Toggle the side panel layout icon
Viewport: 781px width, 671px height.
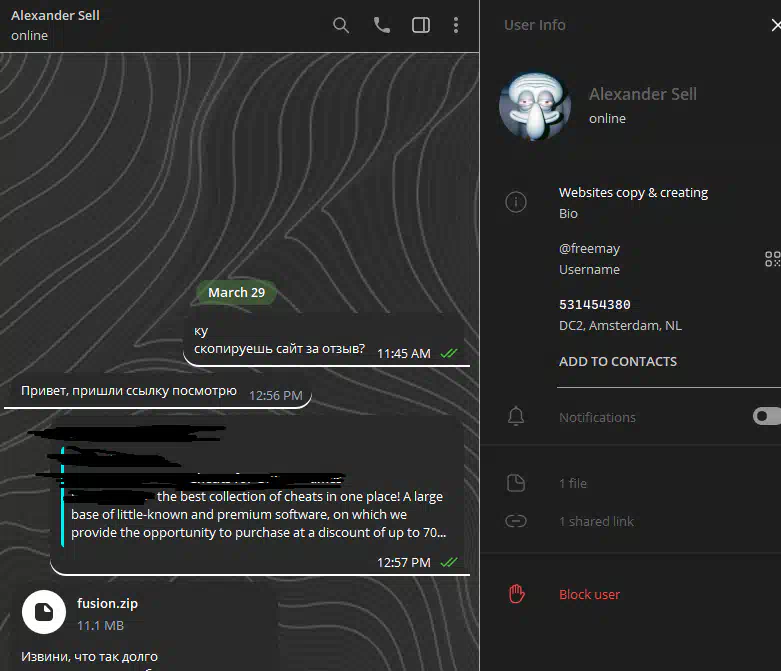pos(421,25)
